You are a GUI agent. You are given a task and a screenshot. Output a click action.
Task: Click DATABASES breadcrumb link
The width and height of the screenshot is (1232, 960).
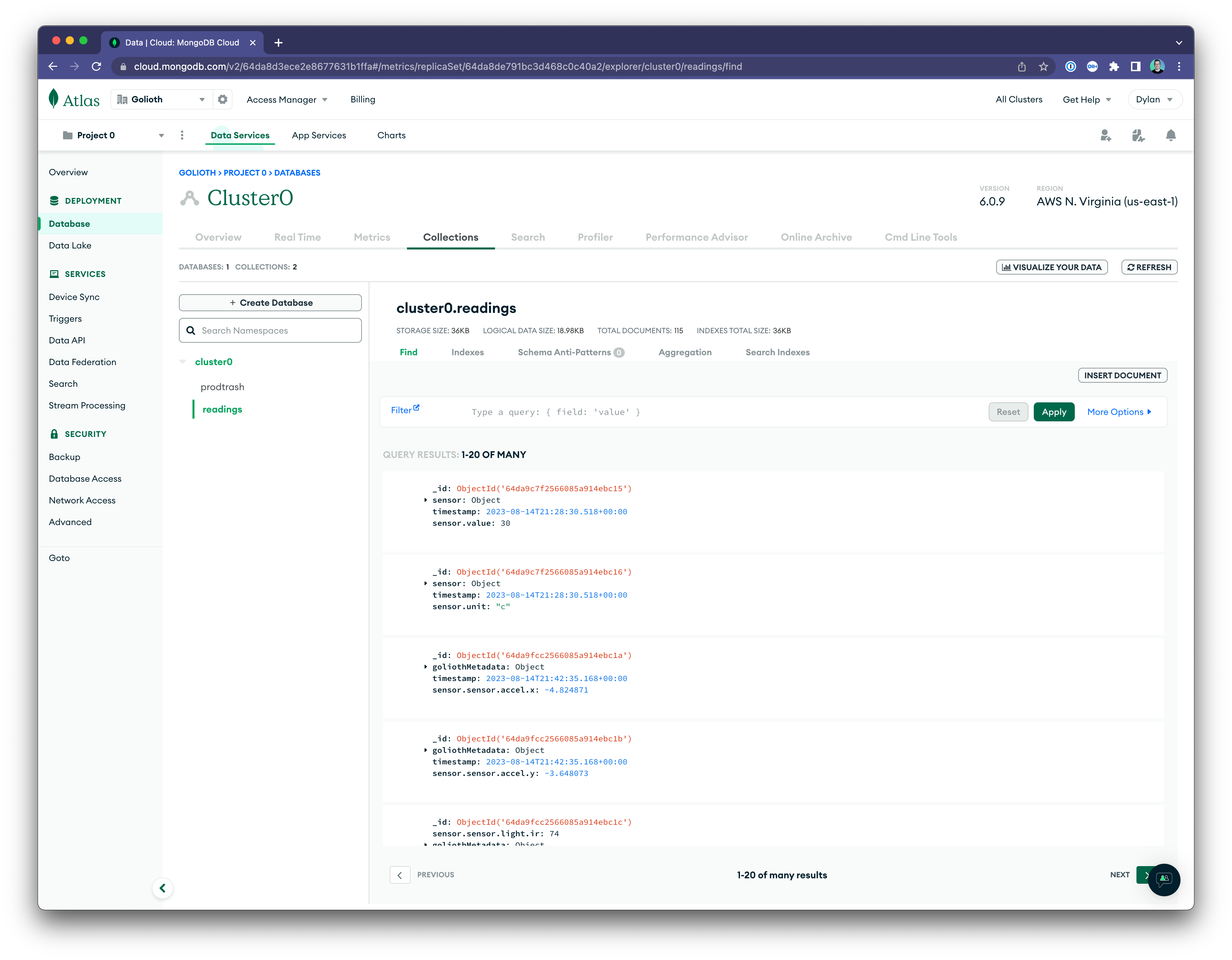tap(297, 173)
